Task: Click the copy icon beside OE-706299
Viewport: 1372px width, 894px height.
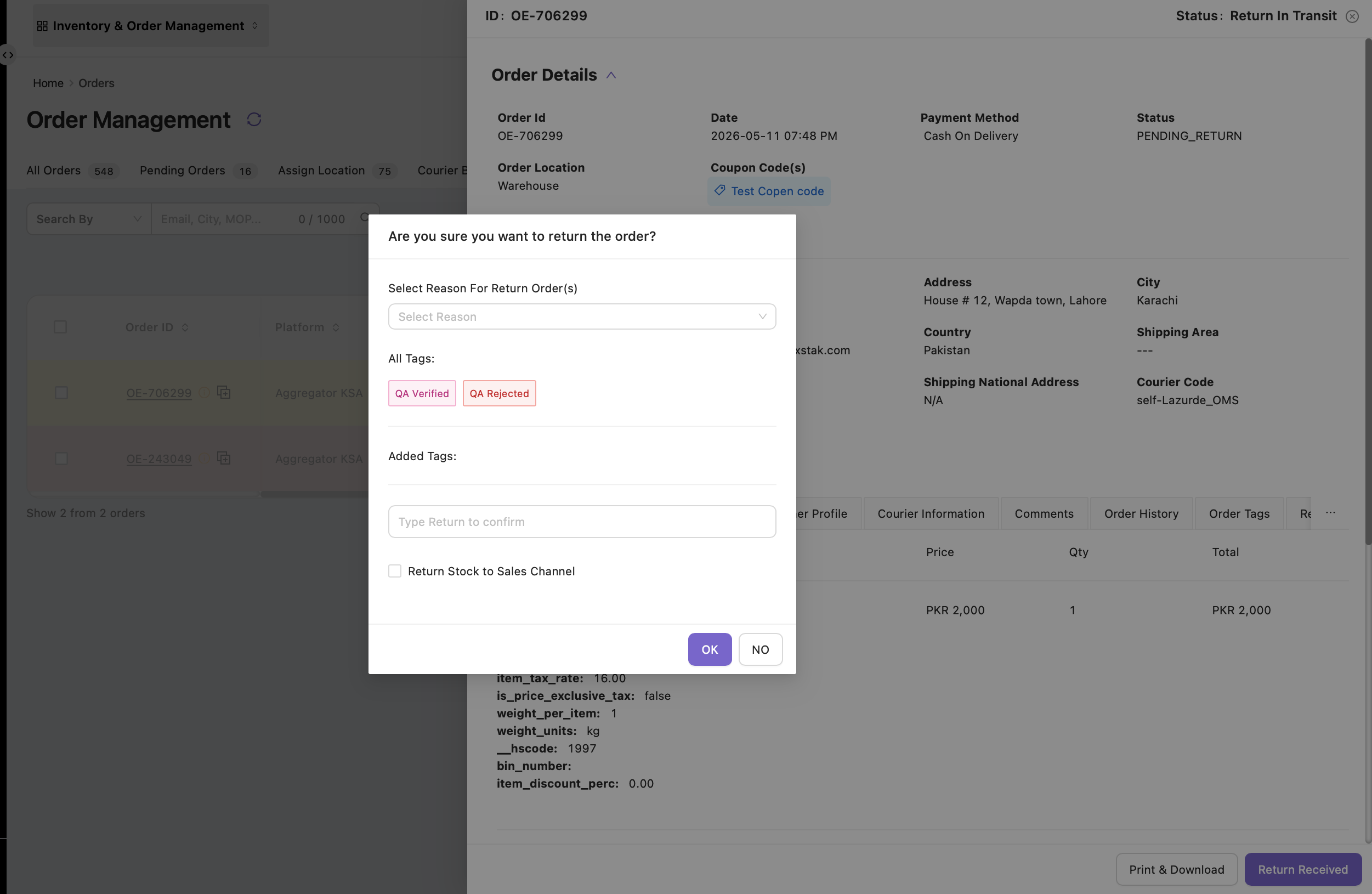Action: point(224,393)
